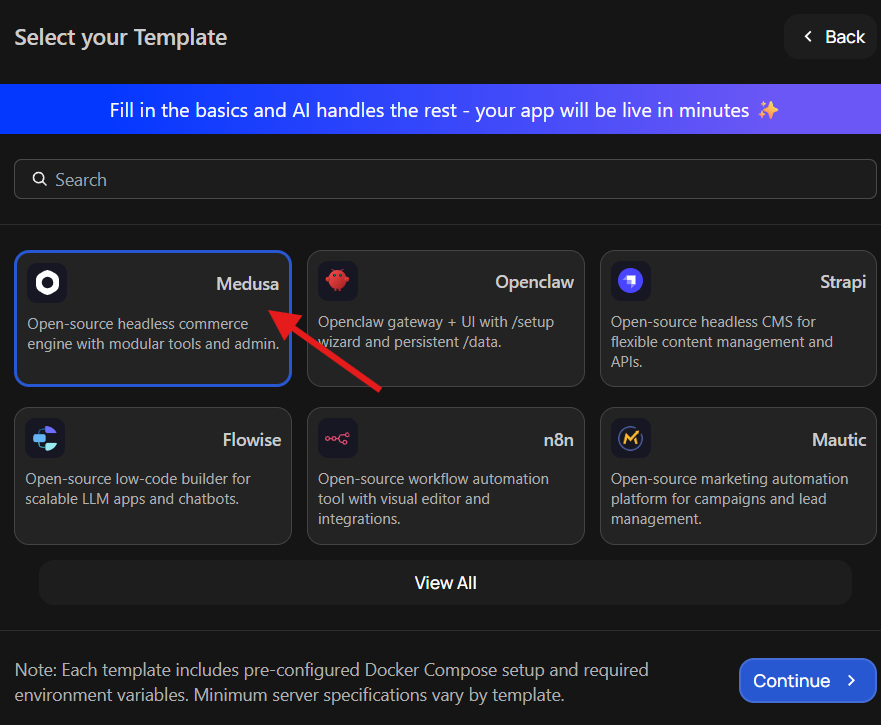This screenshot has height=725, width=881.
Task: Click the Medusa logo icon
Action: point(47,283)
